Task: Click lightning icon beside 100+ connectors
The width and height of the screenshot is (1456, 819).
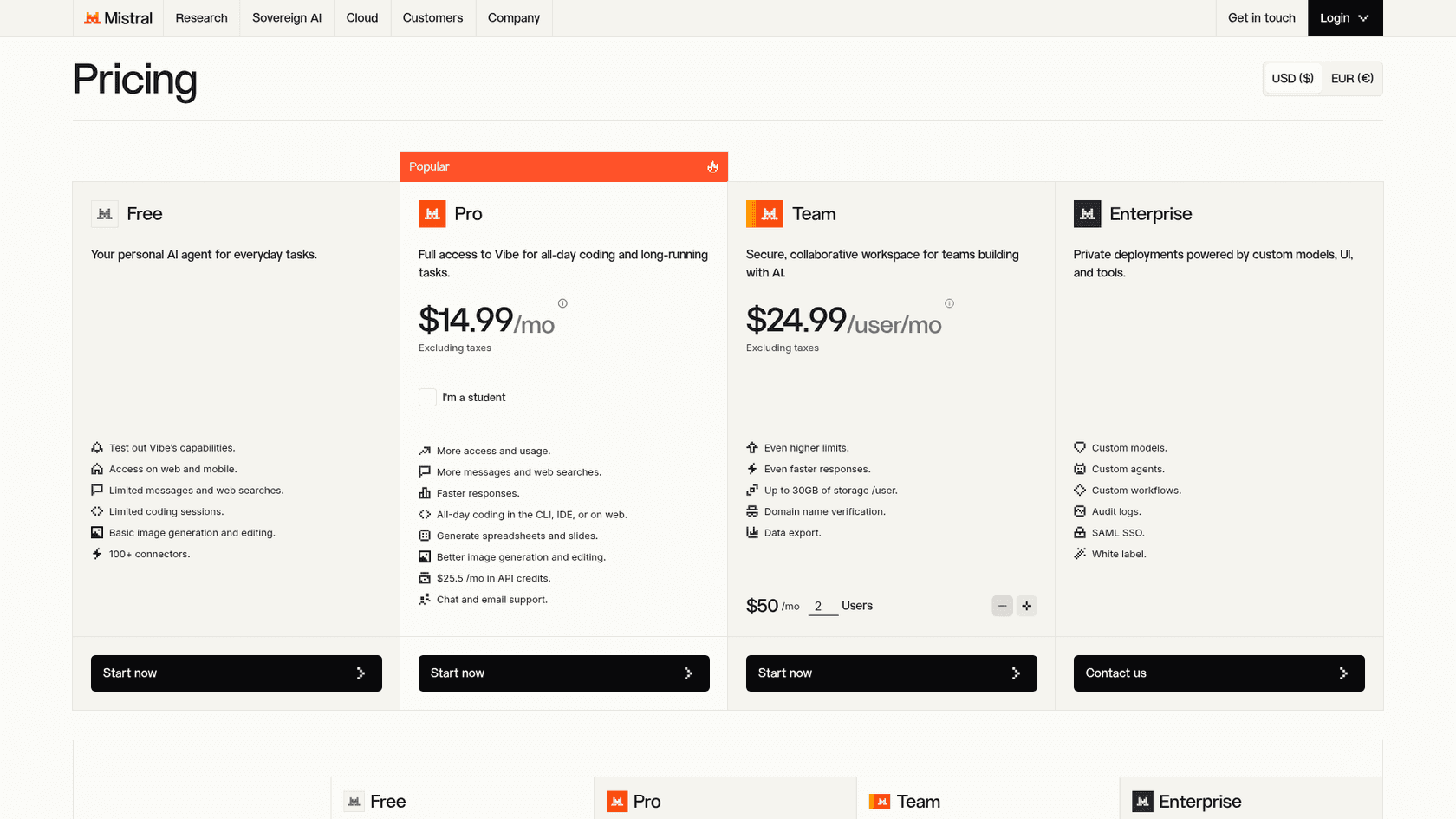Action: [97, 554]
